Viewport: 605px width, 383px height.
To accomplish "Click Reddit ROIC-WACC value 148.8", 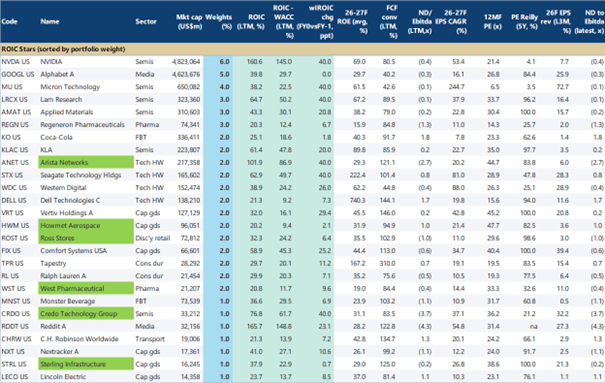I will pos(284,326).
